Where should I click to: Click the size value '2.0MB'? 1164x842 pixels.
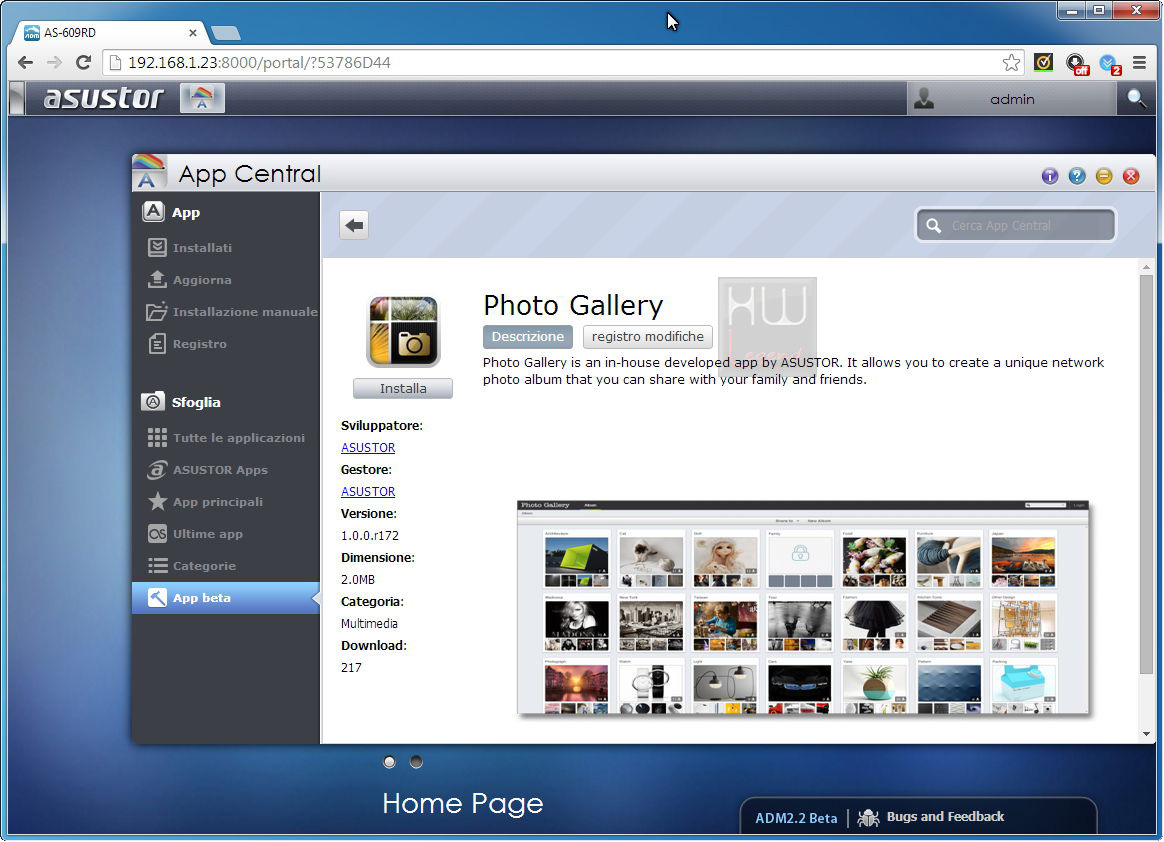click(358, 579)
